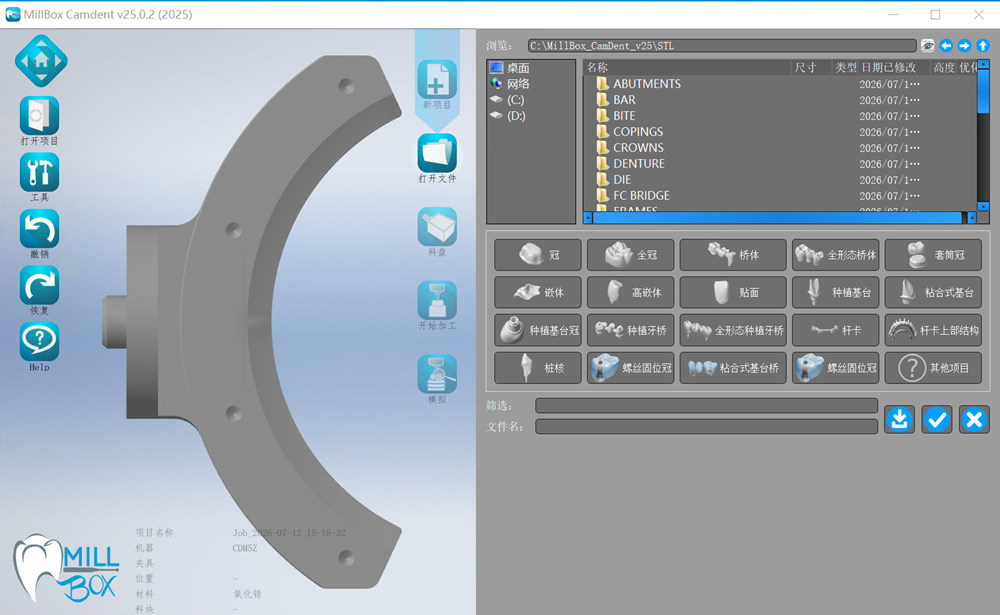
Task: Click the 料盘 disc icon
Action: pyautogui.click(x=437, y=226)
